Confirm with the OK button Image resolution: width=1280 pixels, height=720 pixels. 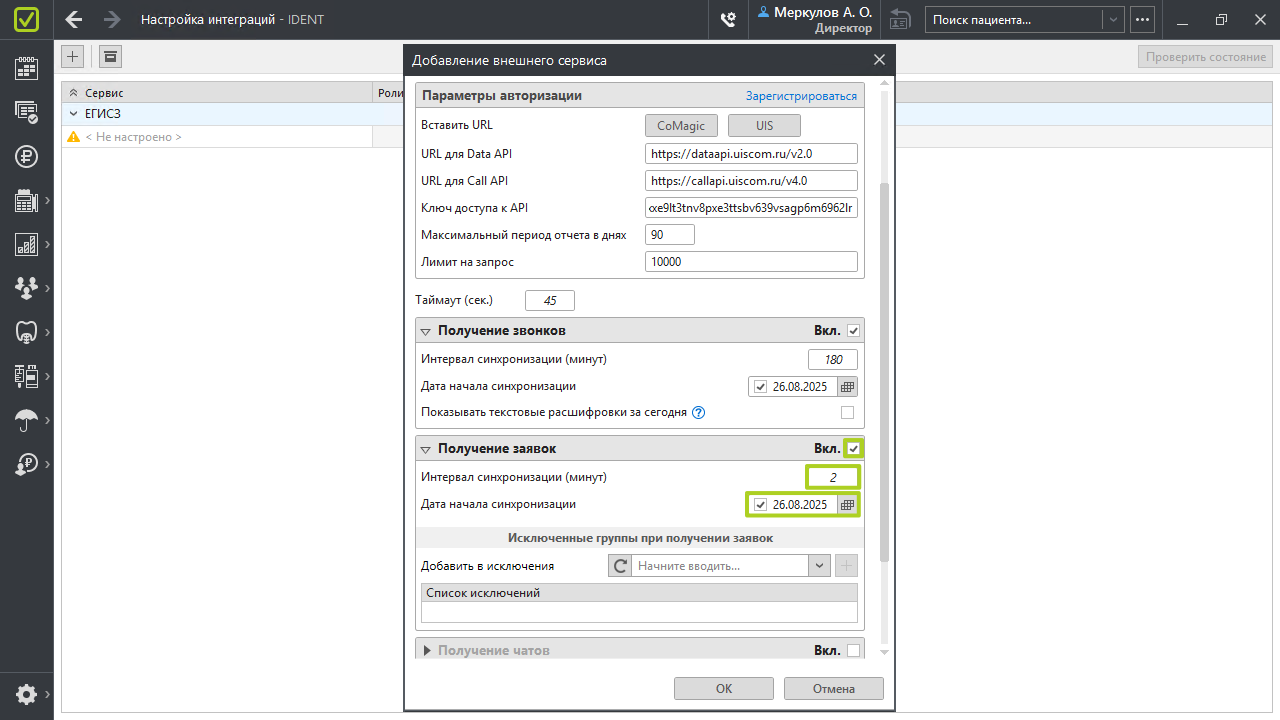click(724, 688)
